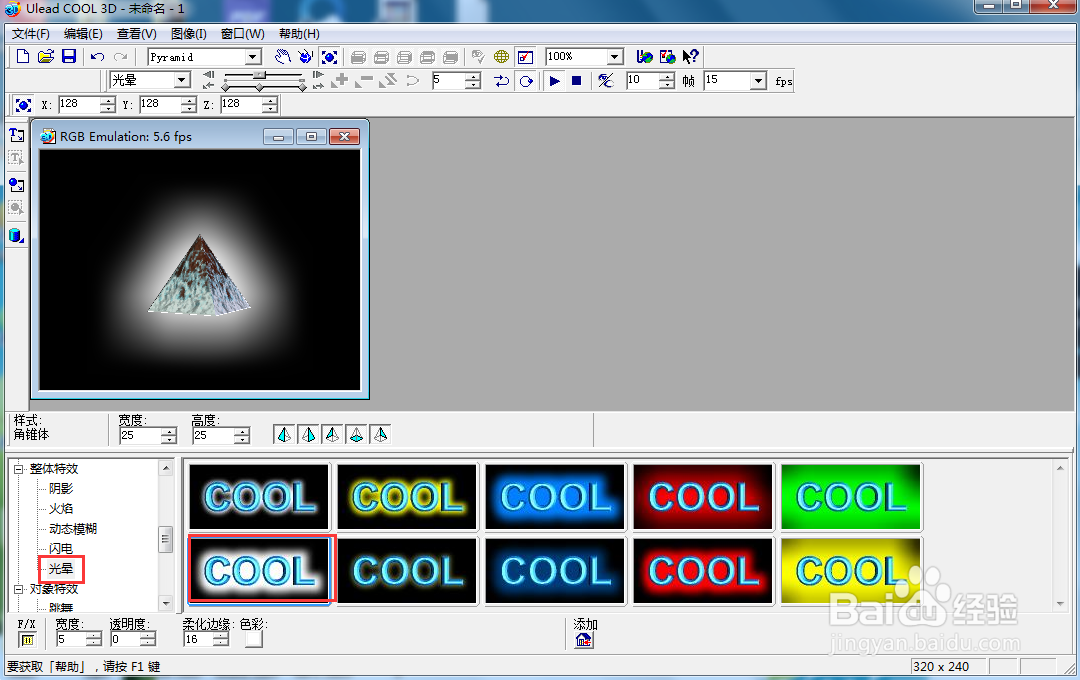Select 火焰 in the effects tree

coord(61,508)
